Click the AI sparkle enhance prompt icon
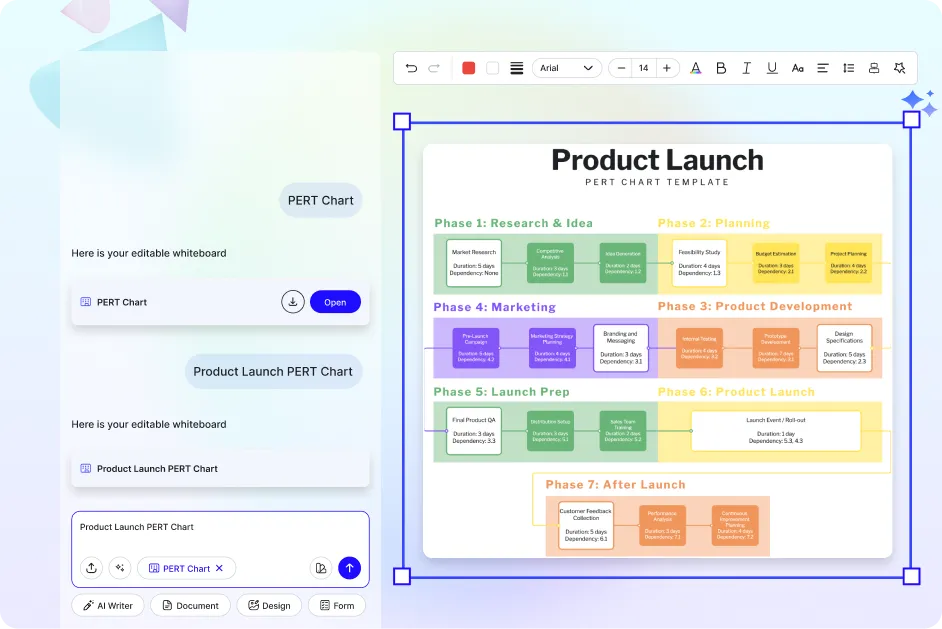 click(120, 568)
